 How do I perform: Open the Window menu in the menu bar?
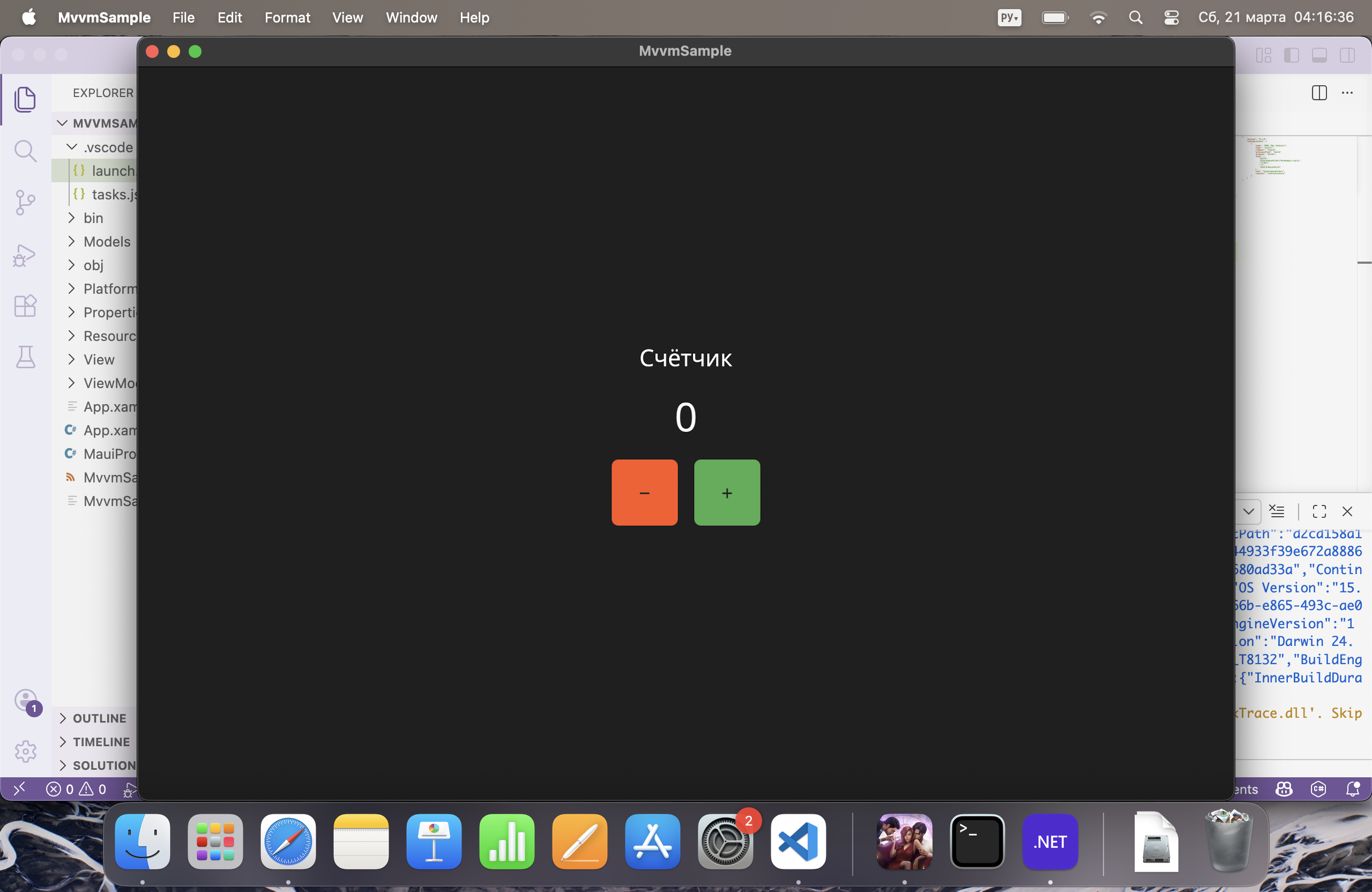click(411, 17)
